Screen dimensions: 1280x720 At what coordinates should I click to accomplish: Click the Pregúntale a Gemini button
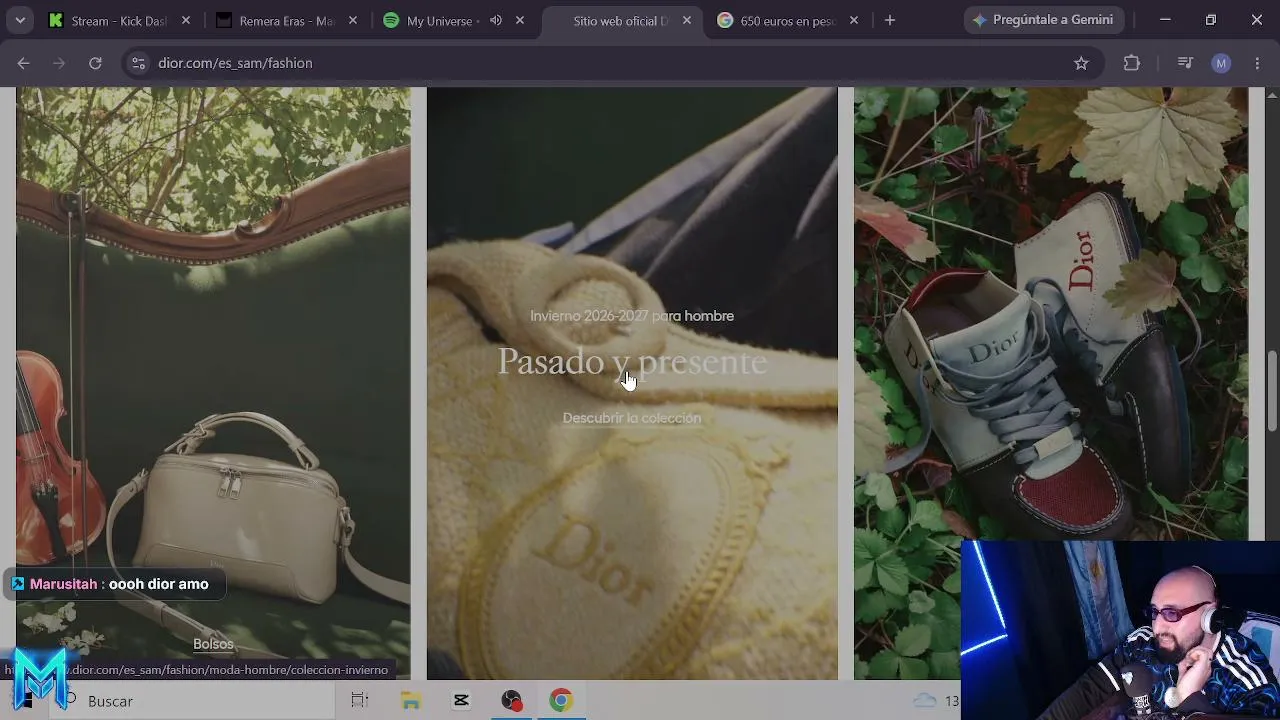pyautogui.click(x=1043, y=20)
